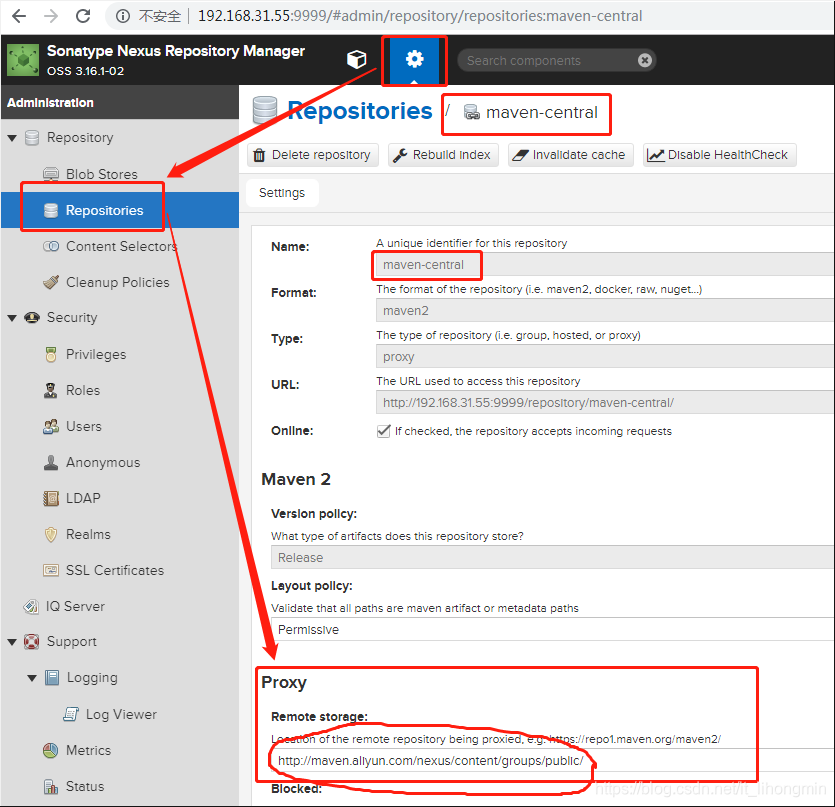Click the maven-central breadcrumb text
The width and height of the screenshot is (835, 807).
pyautogui.click(x=542, y=112)
